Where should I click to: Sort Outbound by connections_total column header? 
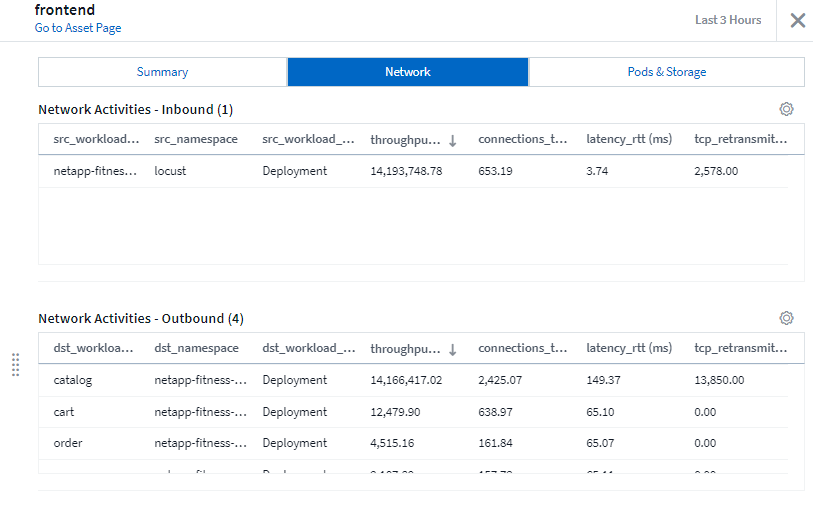coord(523,349)
